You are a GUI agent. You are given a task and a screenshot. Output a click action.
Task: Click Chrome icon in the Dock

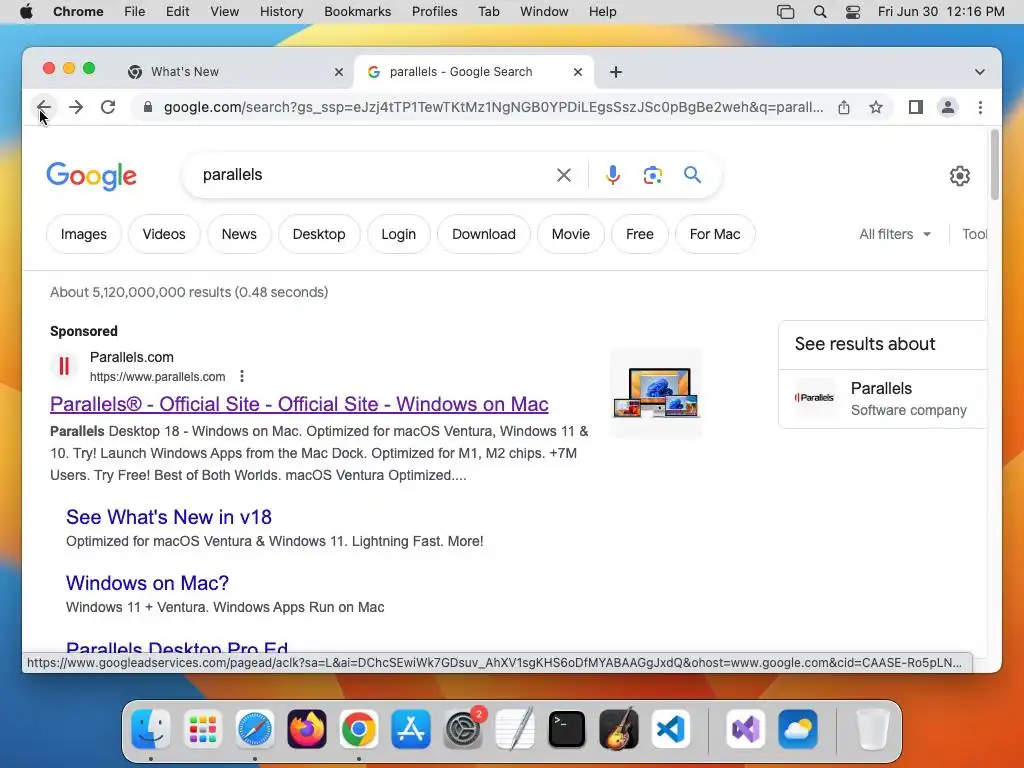coord(359,729)
